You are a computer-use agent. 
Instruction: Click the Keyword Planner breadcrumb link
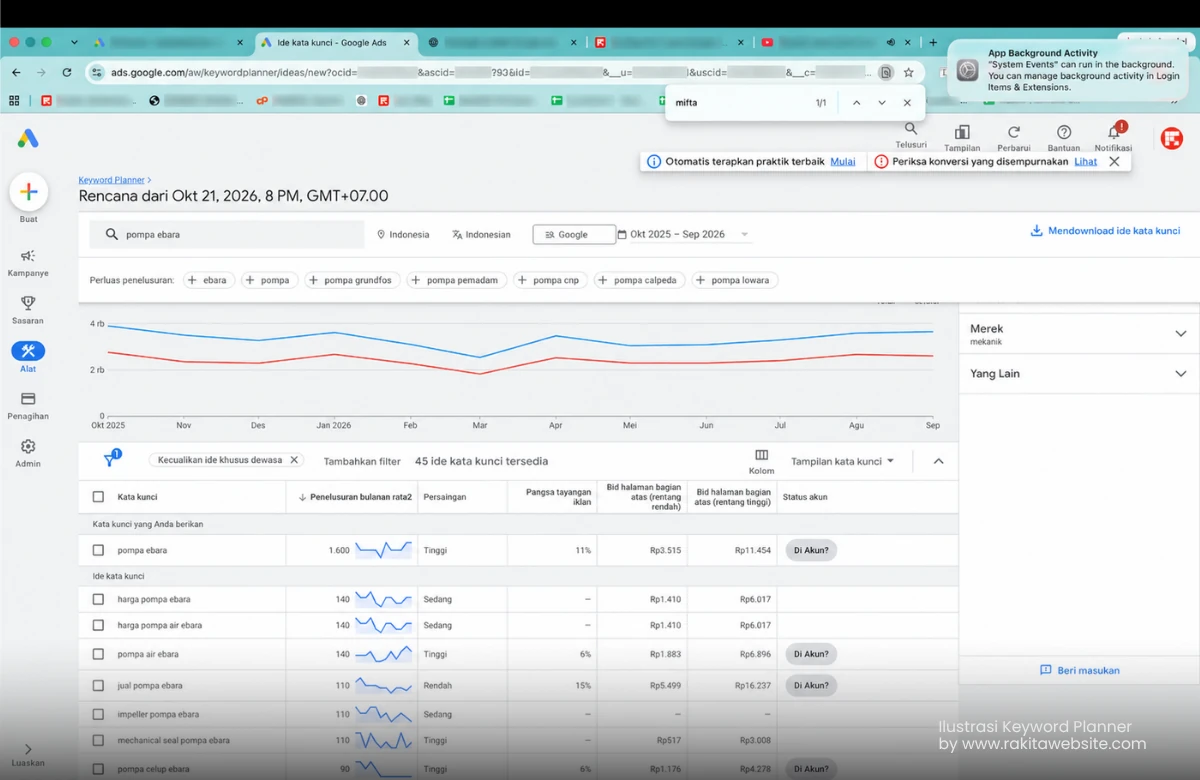112,180
